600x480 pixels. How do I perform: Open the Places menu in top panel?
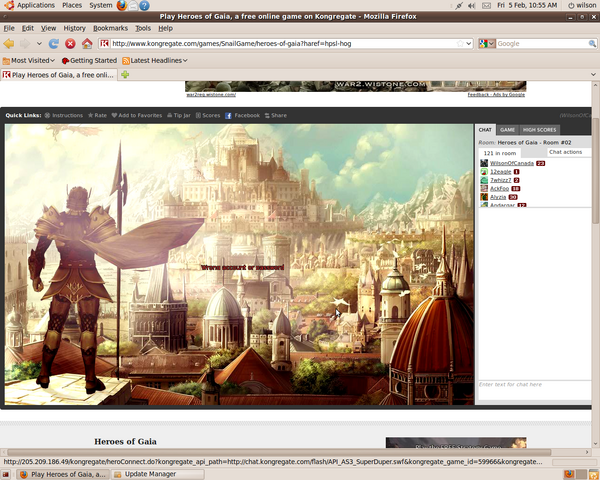tap(72, 5)
